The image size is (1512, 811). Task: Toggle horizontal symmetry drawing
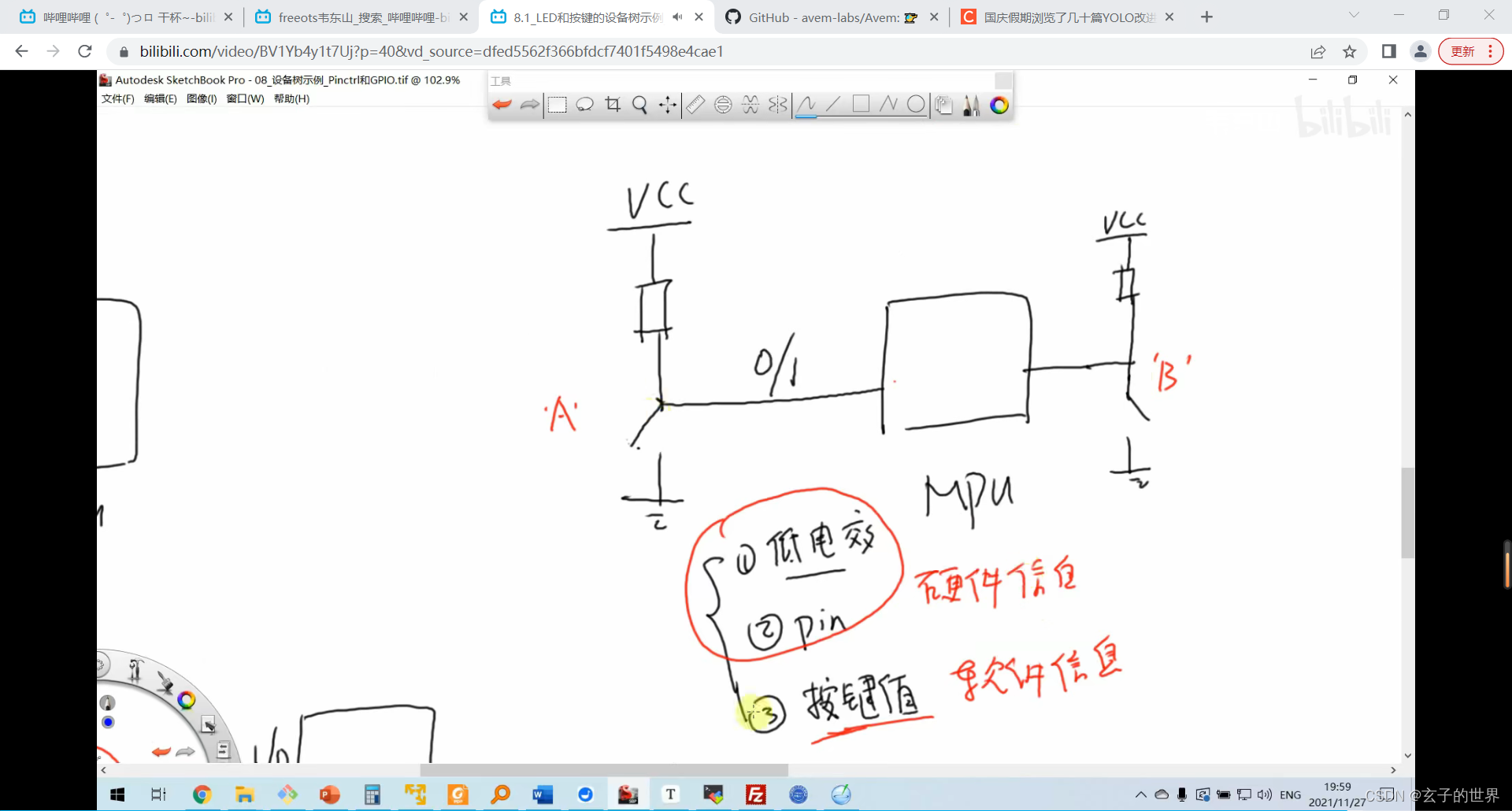point(750,105)
